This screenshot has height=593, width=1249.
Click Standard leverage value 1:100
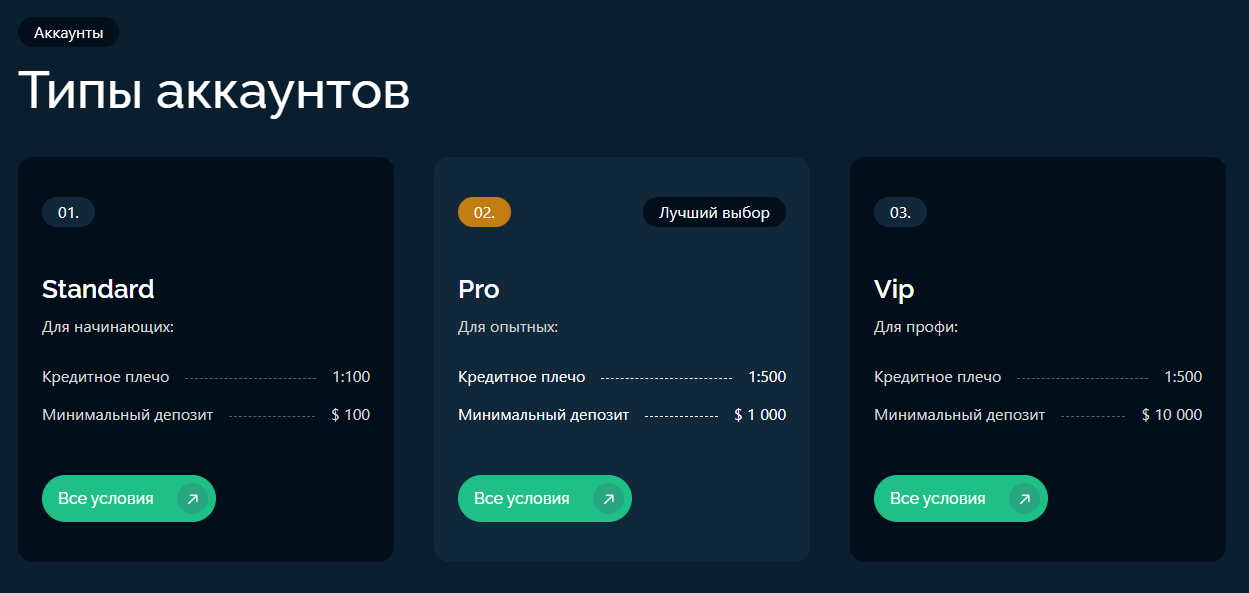click(x=351, y=377)
